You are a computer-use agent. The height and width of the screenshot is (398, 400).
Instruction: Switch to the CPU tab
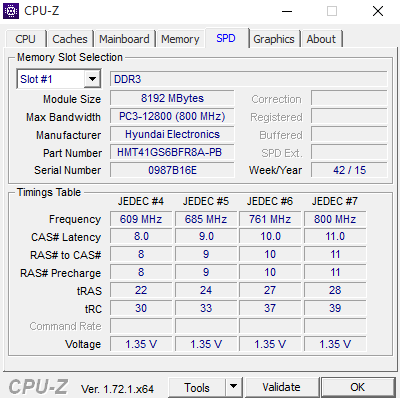[x=25, y=39]
